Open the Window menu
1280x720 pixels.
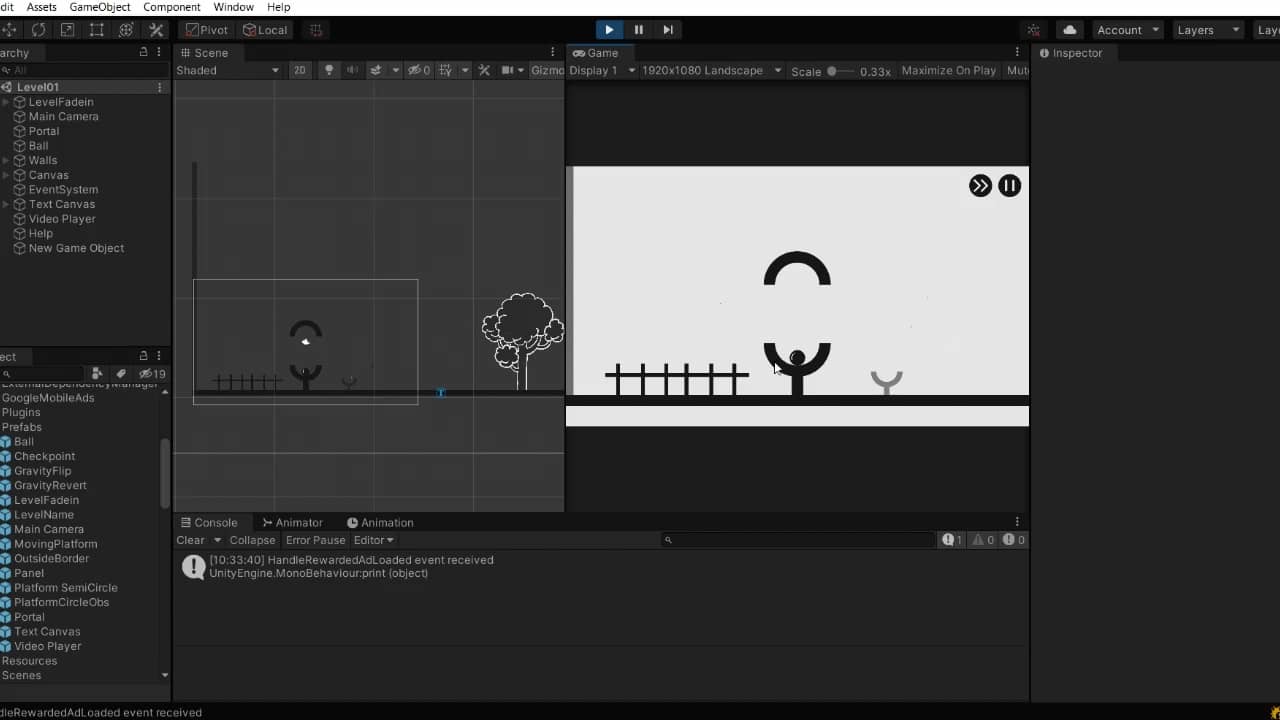point(233,7)
